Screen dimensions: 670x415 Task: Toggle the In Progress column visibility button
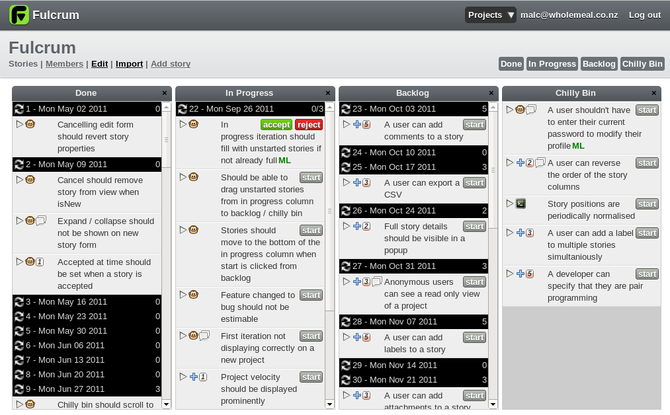click(552, 64)
